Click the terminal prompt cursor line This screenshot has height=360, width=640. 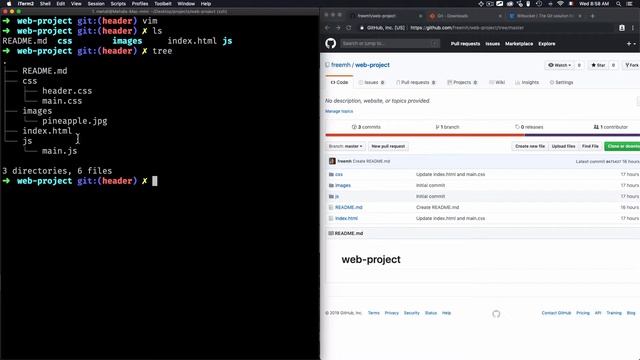[x=154, y=181]
